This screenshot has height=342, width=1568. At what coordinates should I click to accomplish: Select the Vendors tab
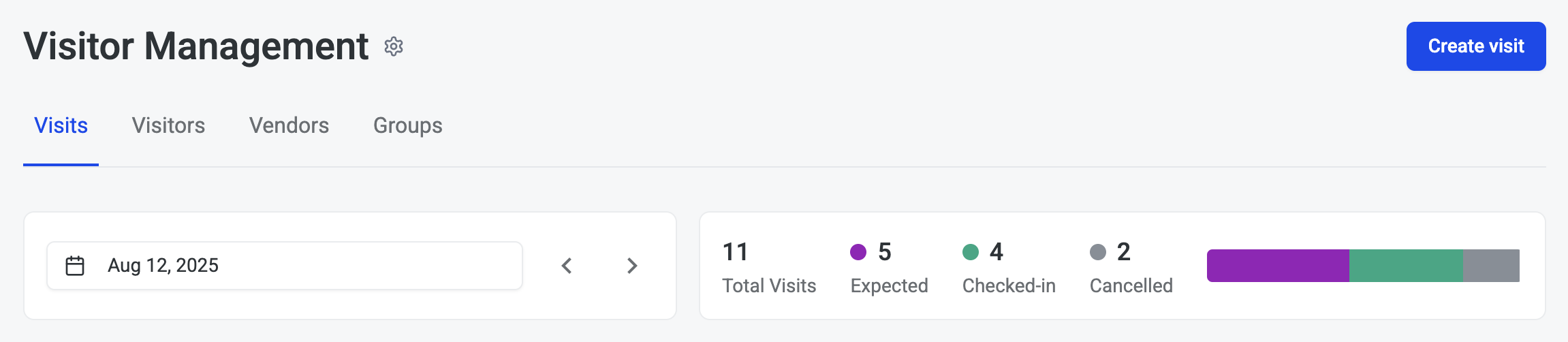pos(289,126)
